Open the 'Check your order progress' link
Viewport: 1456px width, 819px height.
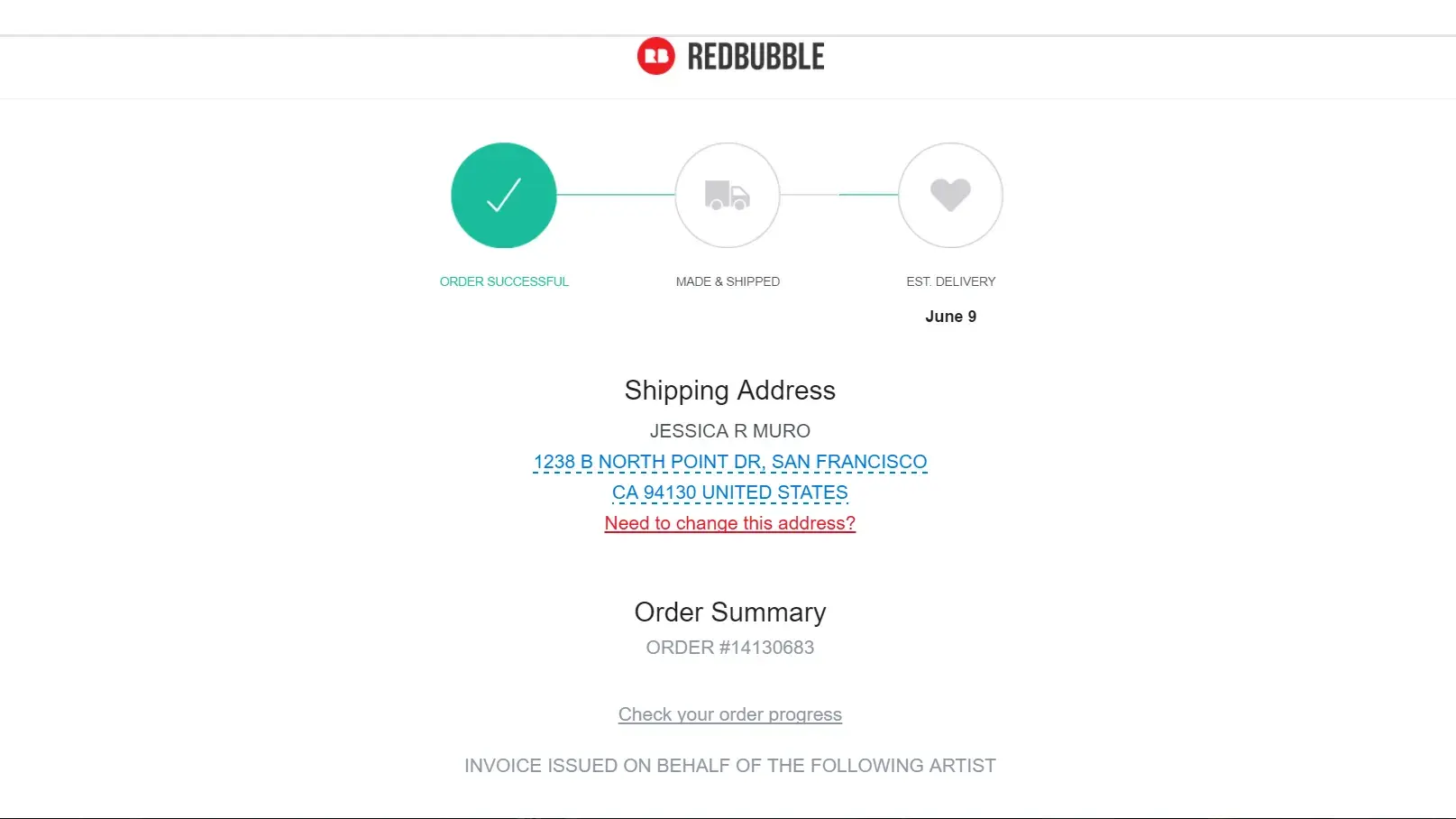(729, 714)
